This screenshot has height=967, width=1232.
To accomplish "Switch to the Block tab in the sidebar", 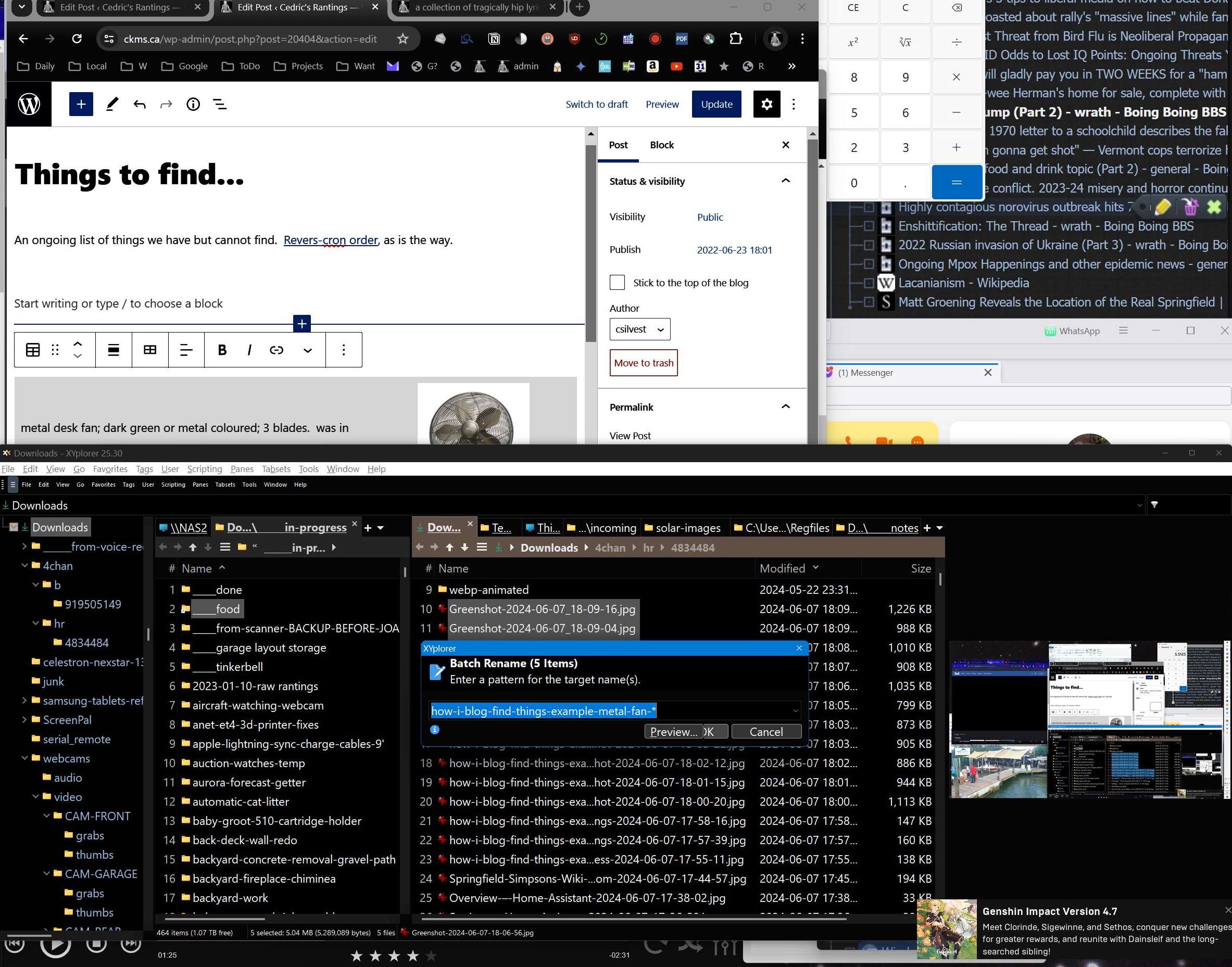I will (662, 145).
